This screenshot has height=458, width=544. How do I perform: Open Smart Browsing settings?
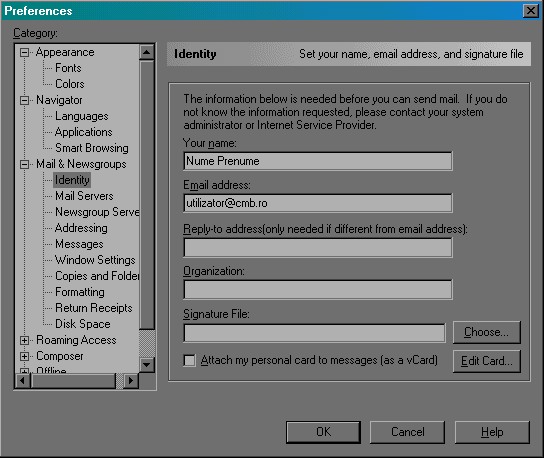(x=92, y=149)
